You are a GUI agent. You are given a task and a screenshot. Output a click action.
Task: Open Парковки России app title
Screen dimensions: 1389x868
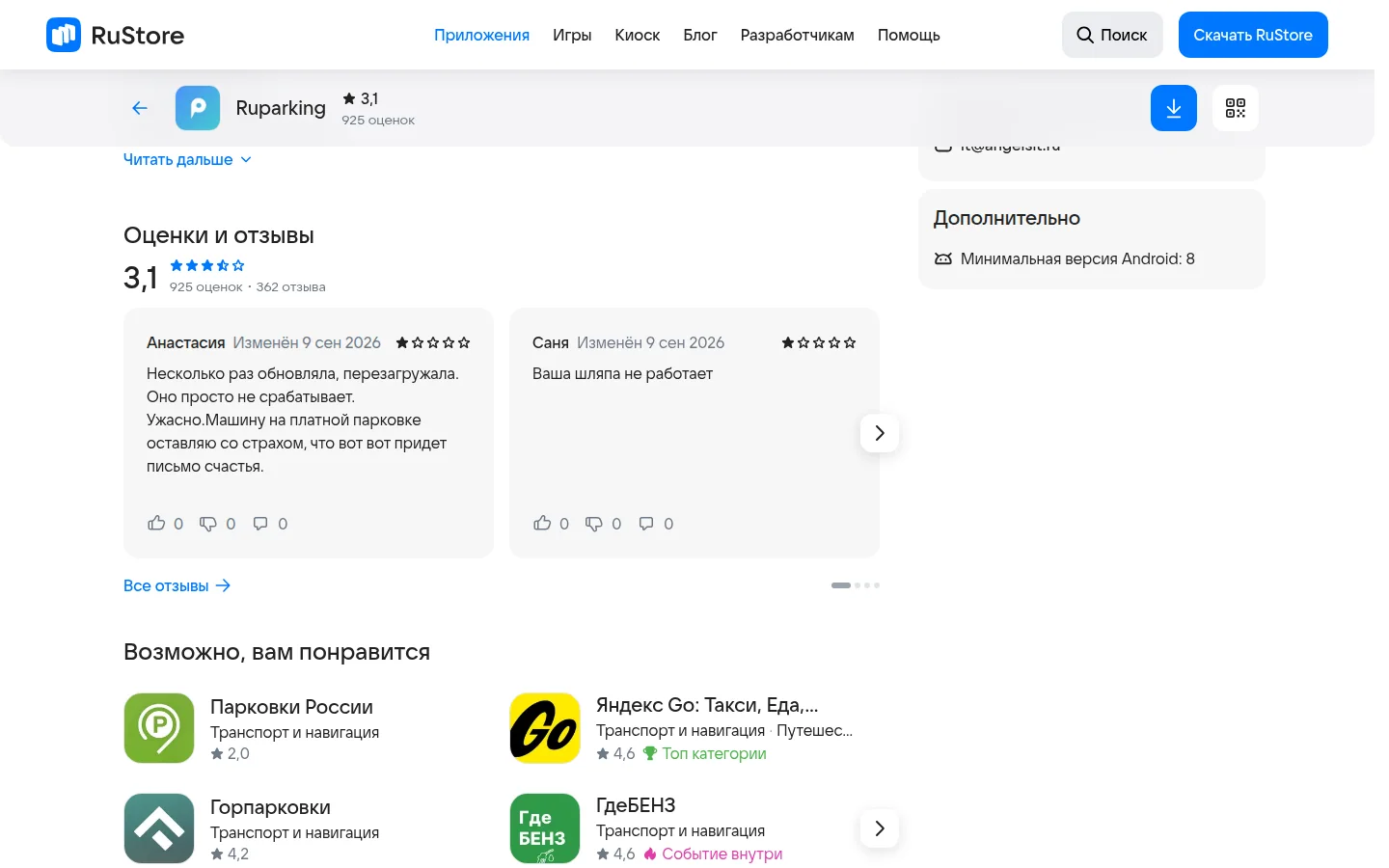coord(291,707)
